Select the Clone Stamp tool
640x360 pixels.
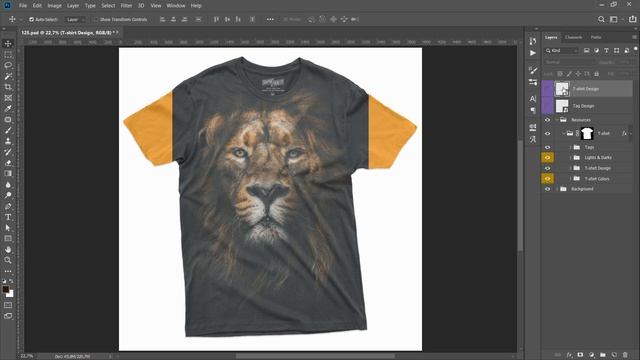(x=8, y=141)
